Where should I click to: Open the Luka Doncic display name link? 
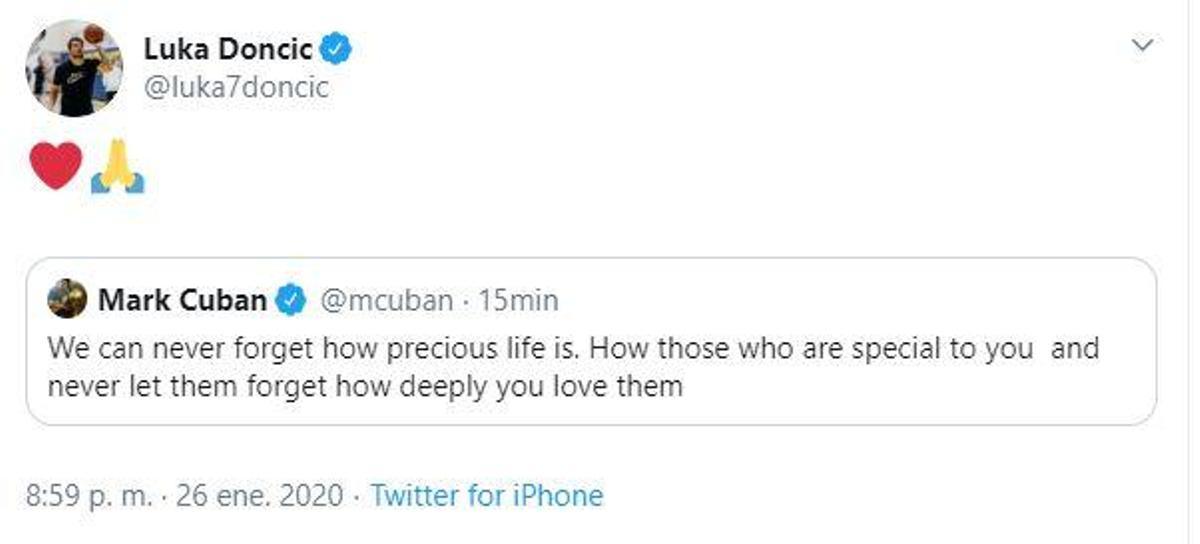(x=229, y=48)
